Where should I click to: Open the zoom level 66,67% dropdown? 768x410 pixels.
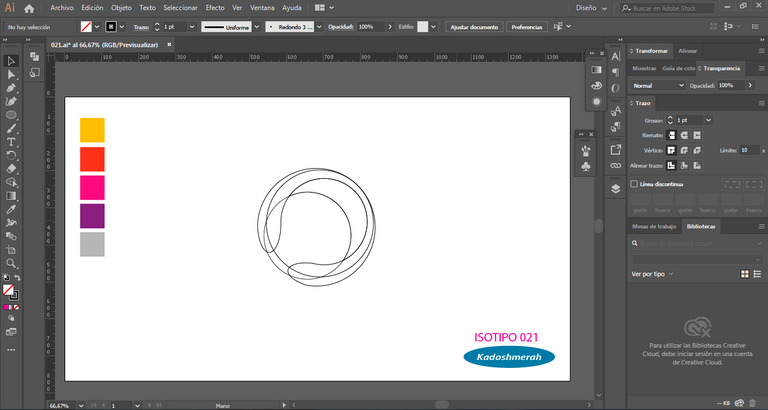tap(81, 406)
